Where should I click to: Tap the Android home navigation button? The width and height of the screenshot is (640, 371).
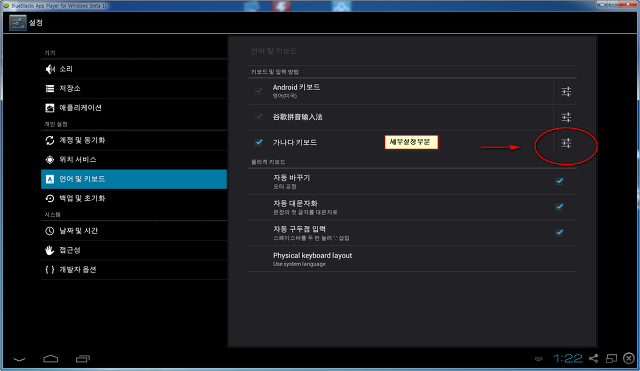click(x=51, y=359)
